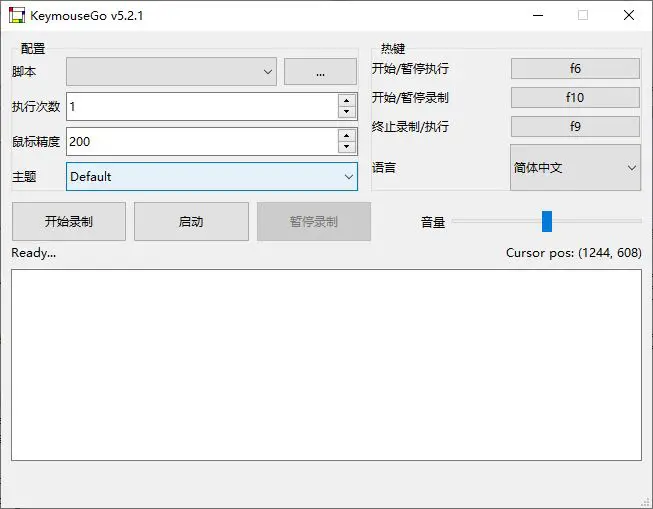Click the 开始录制 button
Image resolution: width=653 pixels, height=509 pixels.
click(x=69, y=222)
